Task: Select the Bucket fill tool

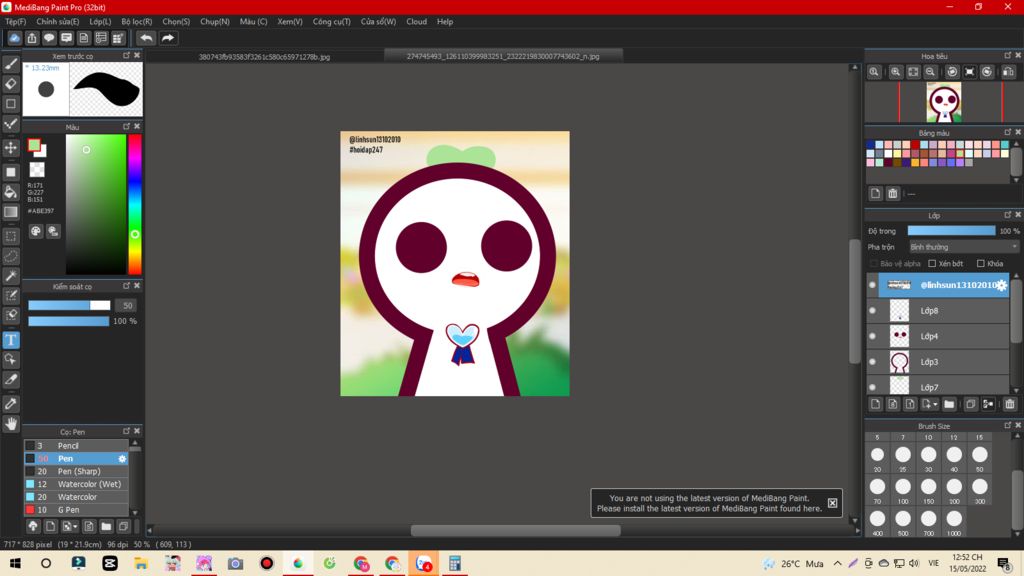Action: click(x=11, y=191)
